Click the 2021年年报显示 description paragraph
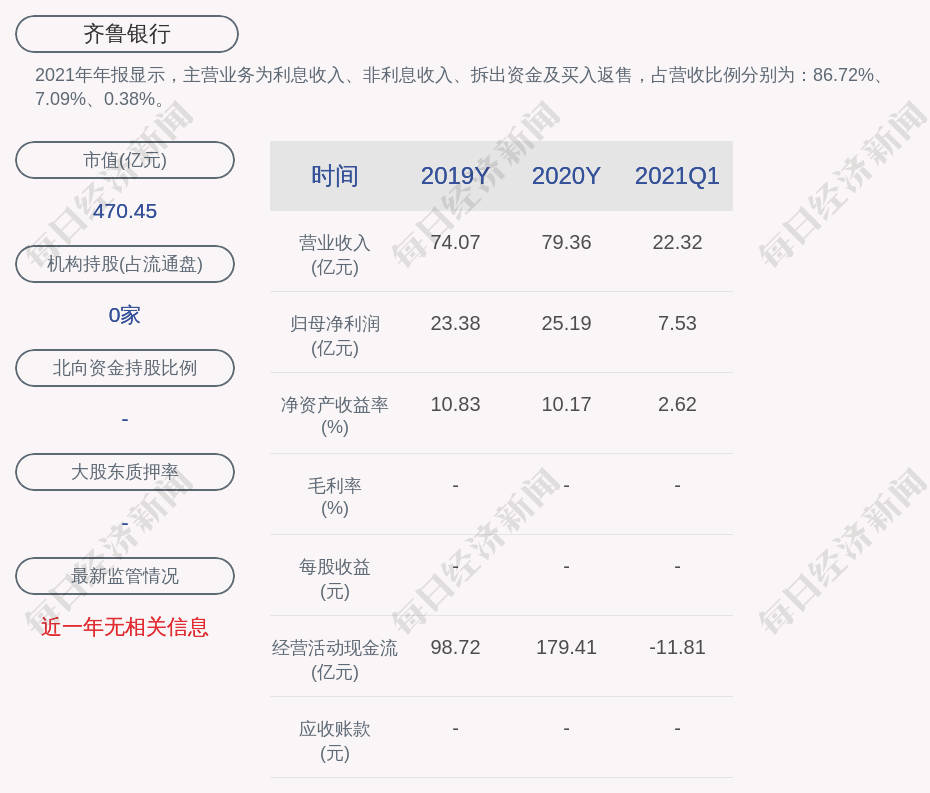The image size is (930, 793). point(460,87)
